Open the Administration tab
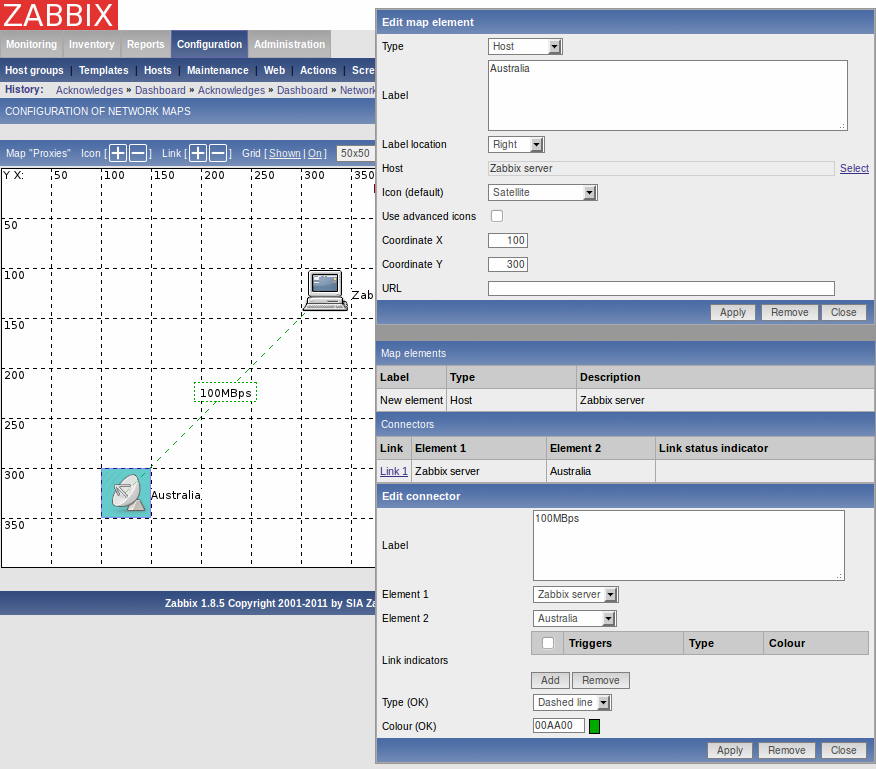876x769 pixels. point(289,44)
